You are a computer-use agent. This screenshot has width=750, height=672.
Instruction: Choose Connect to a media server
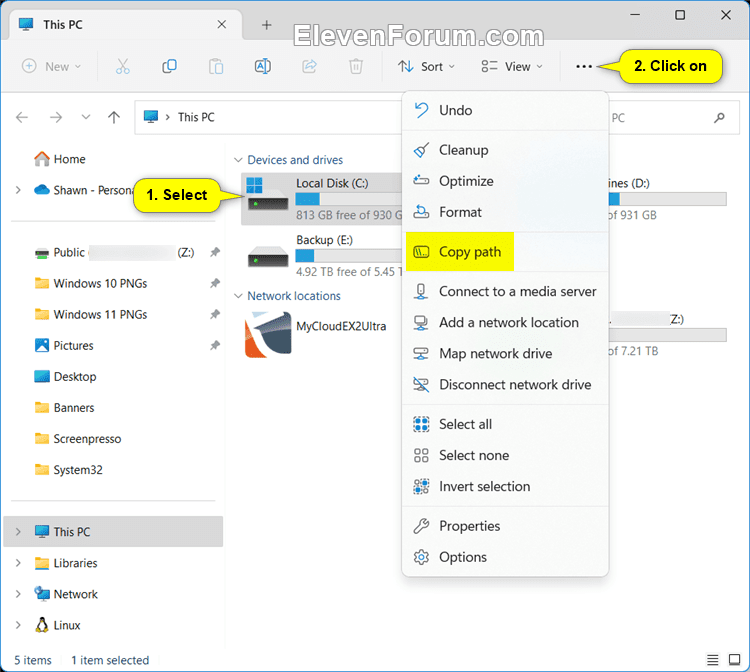505,291
